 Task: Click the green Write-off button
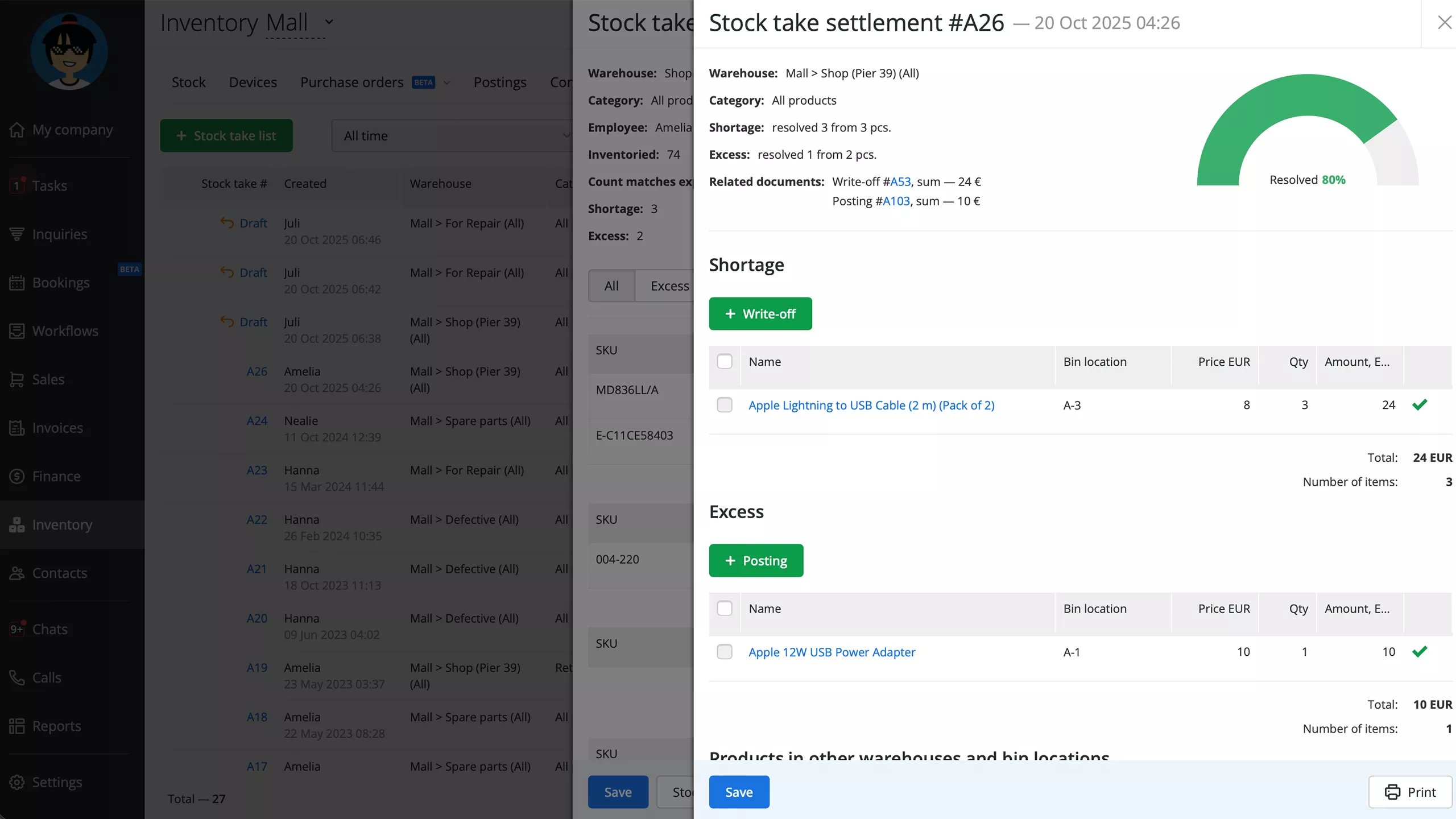(x=760, y=313)
